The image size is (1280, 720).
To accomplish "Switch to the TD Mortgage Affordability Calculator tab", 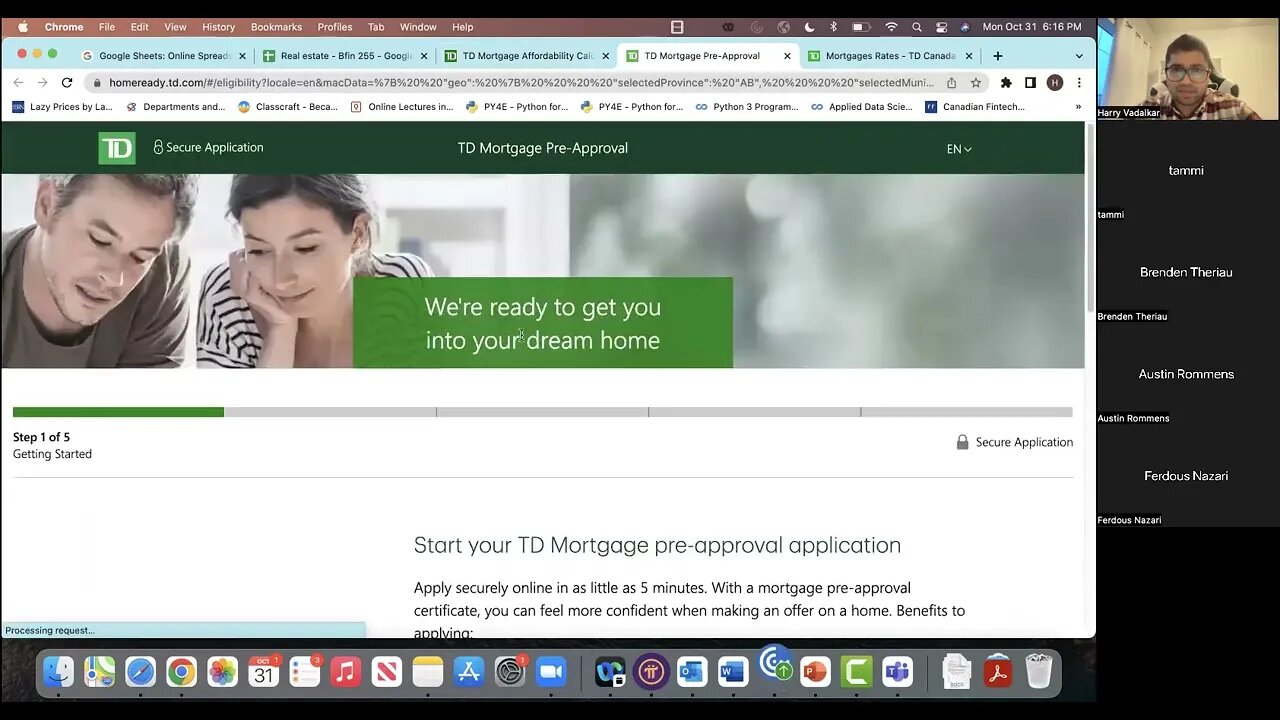I will click(527, 56).
